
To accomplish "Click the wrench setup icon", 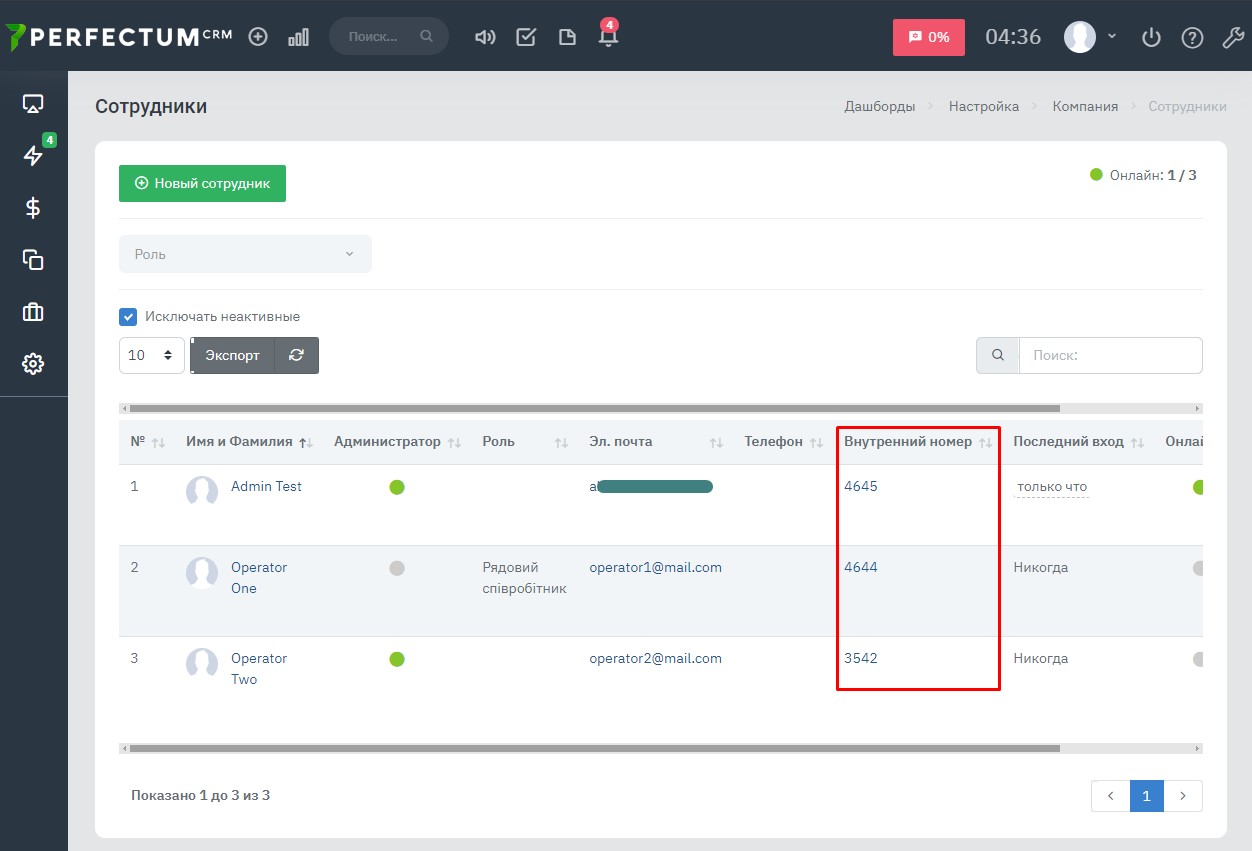I will (x=1233, y=38).
